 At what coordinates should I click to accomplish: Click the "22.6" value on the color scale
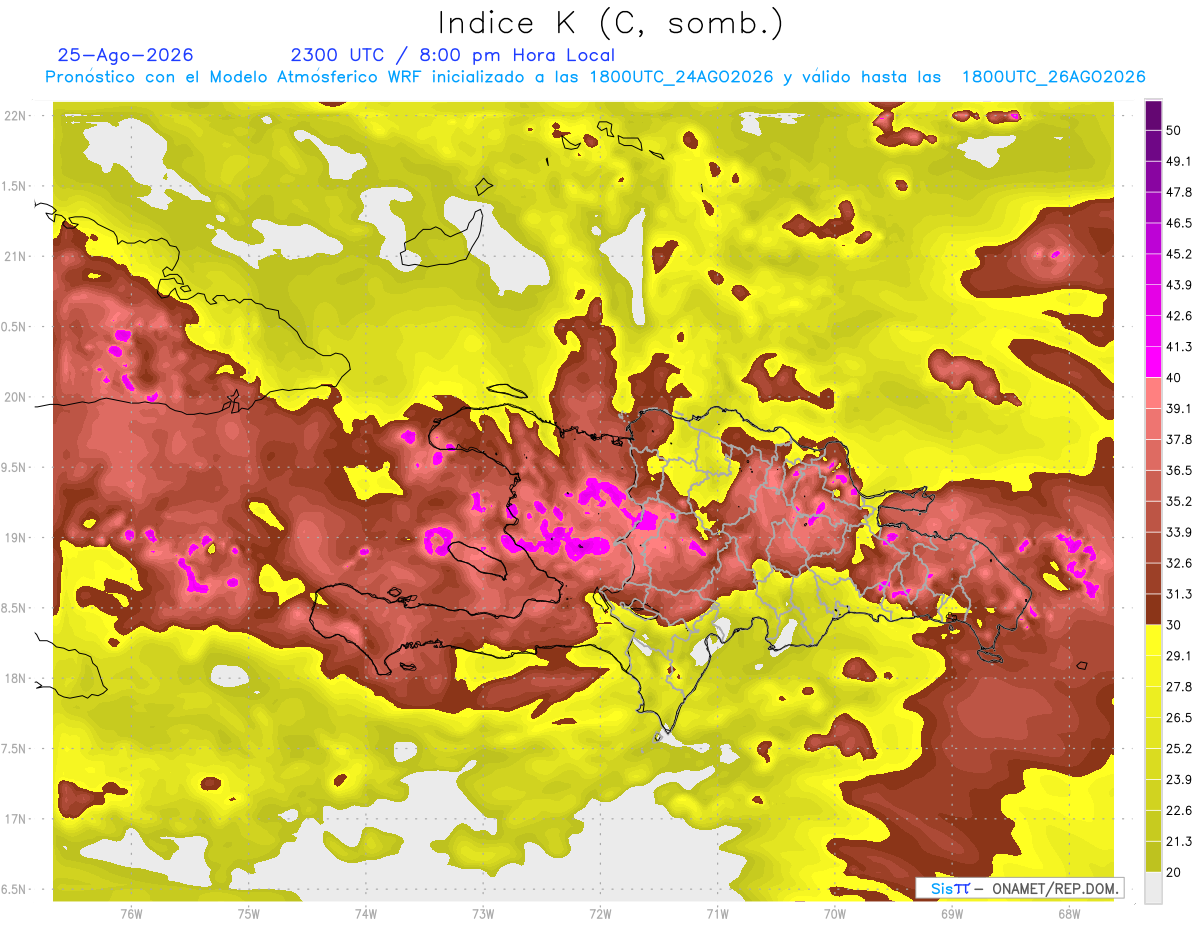[x=1178, y=810]
